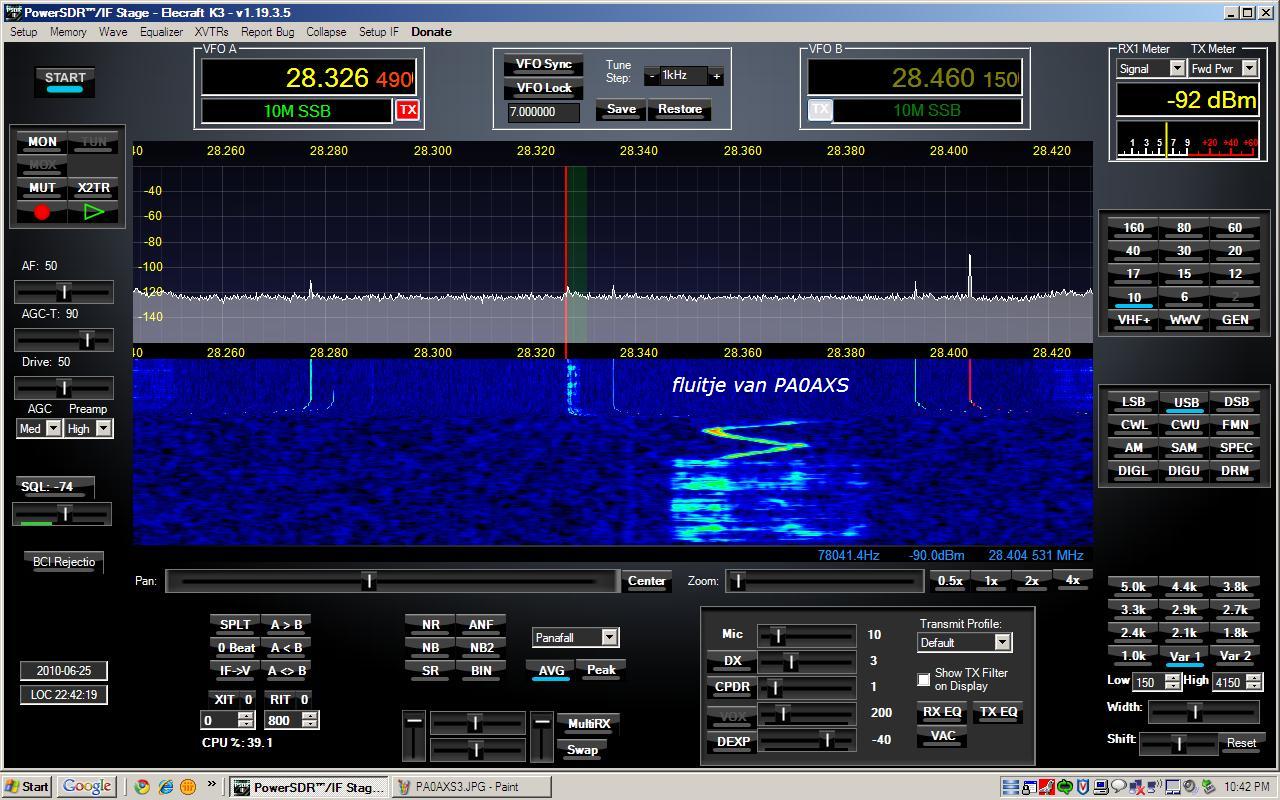Select the 20 meter band button
The image size is (1280, 800).
[1235, 251]
